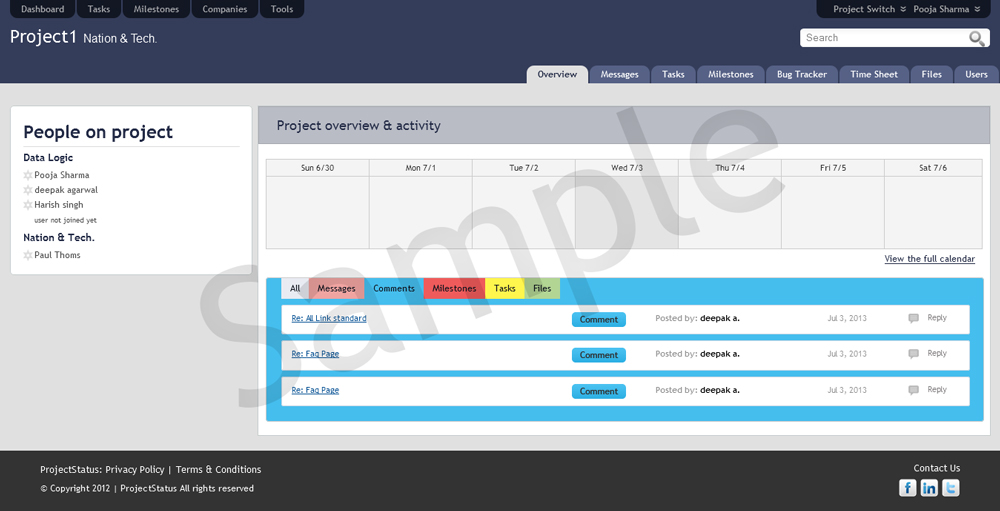The image size is (1000, 511).
Task: Select the yellow Tasks activity filter
Action: tap(505, 289)
